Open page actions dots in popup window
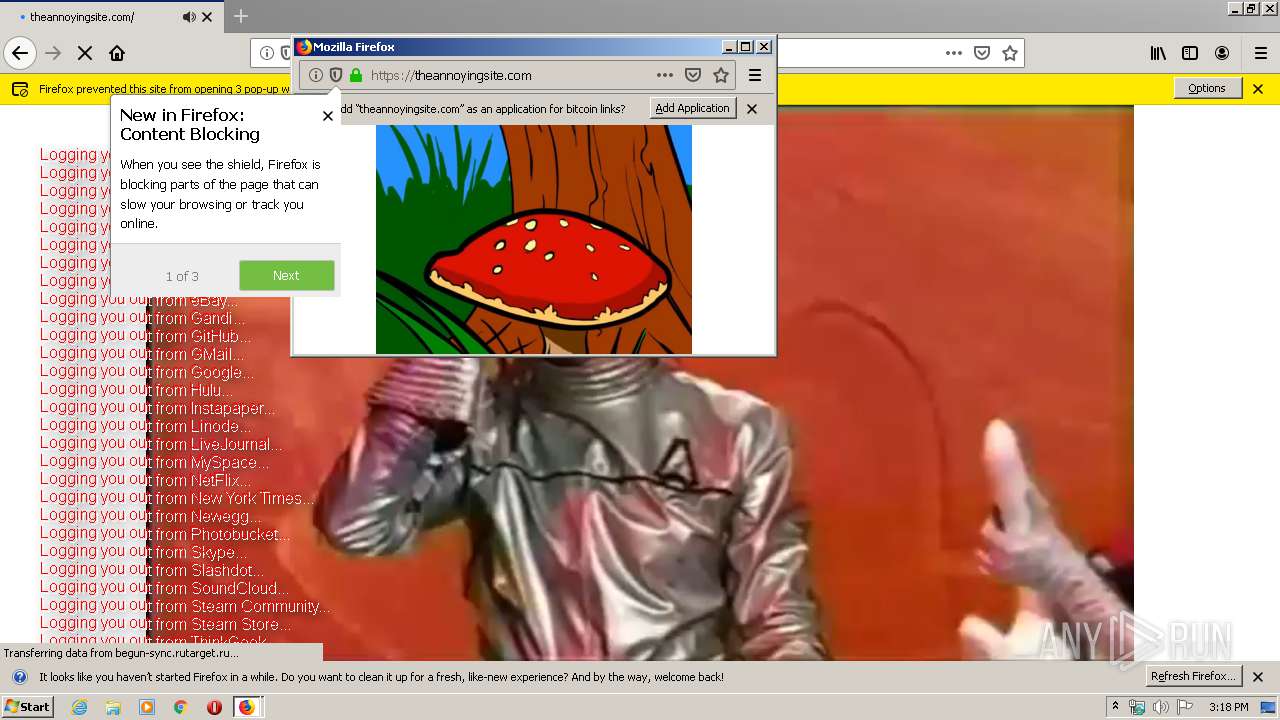 [x=665, y=75]
